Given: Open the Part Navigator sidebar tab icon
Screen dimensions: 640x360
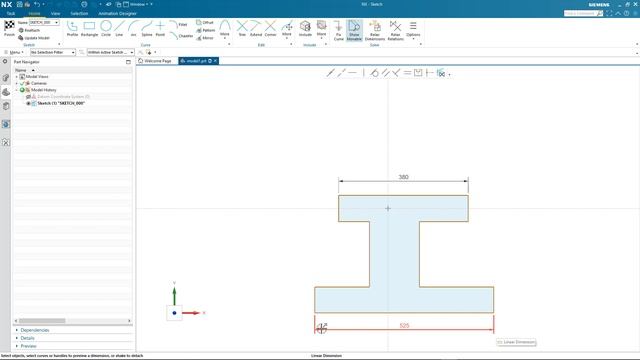Looking at the screenshot, I should 6,92.
